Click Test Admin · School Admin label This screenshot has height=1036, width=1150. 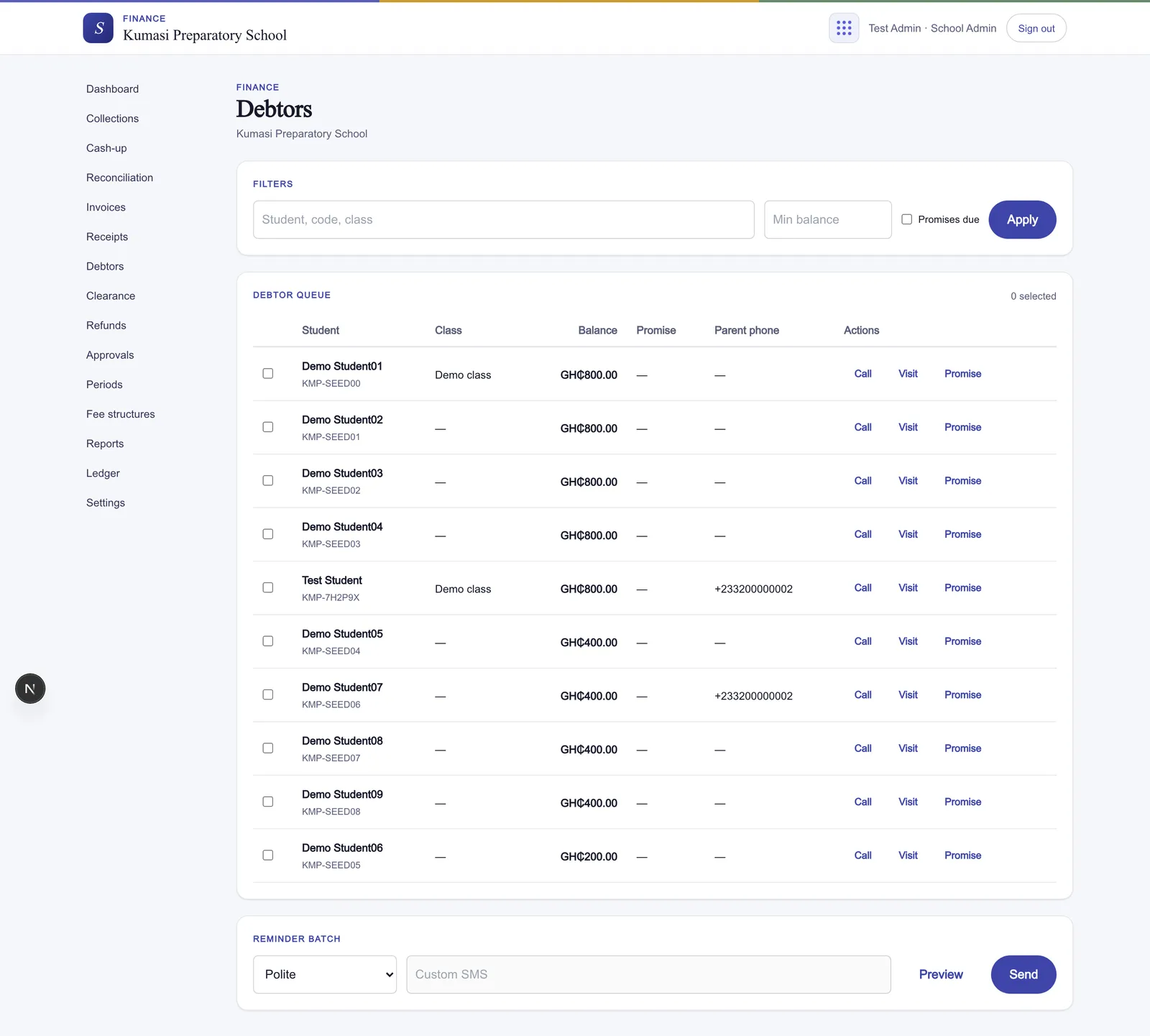coord(932,28)
